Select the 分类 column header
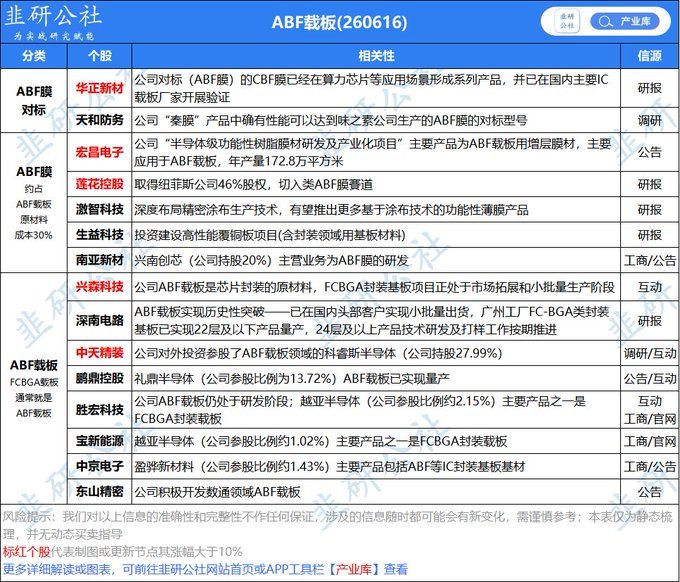The image size is (680, 582). click(34, 56)
